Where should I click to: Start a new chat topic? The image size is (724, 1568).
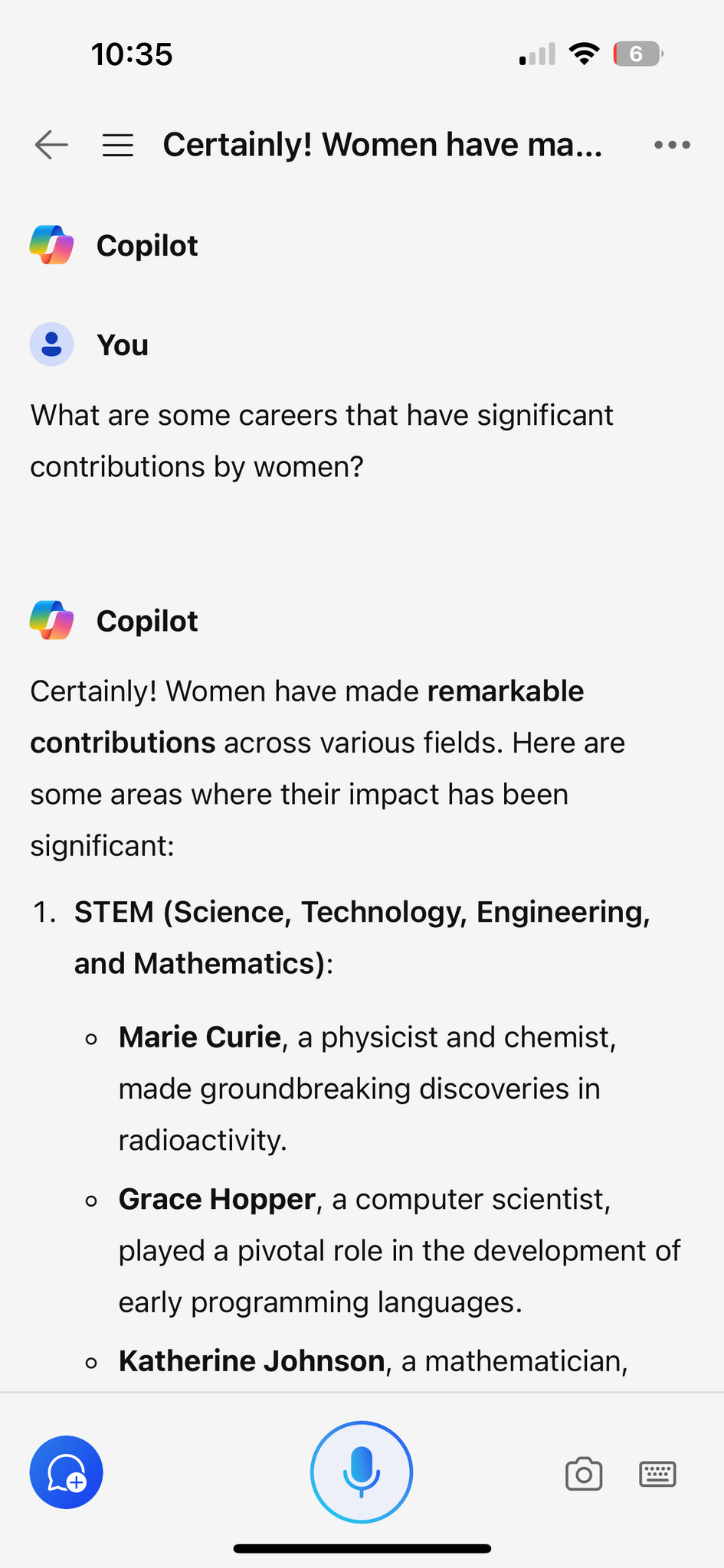pyautogui.click(x=67, y=1472)
